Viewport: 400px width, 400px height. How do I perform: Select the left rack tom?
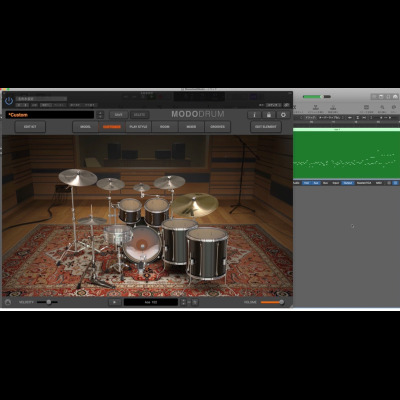[130, 210]
